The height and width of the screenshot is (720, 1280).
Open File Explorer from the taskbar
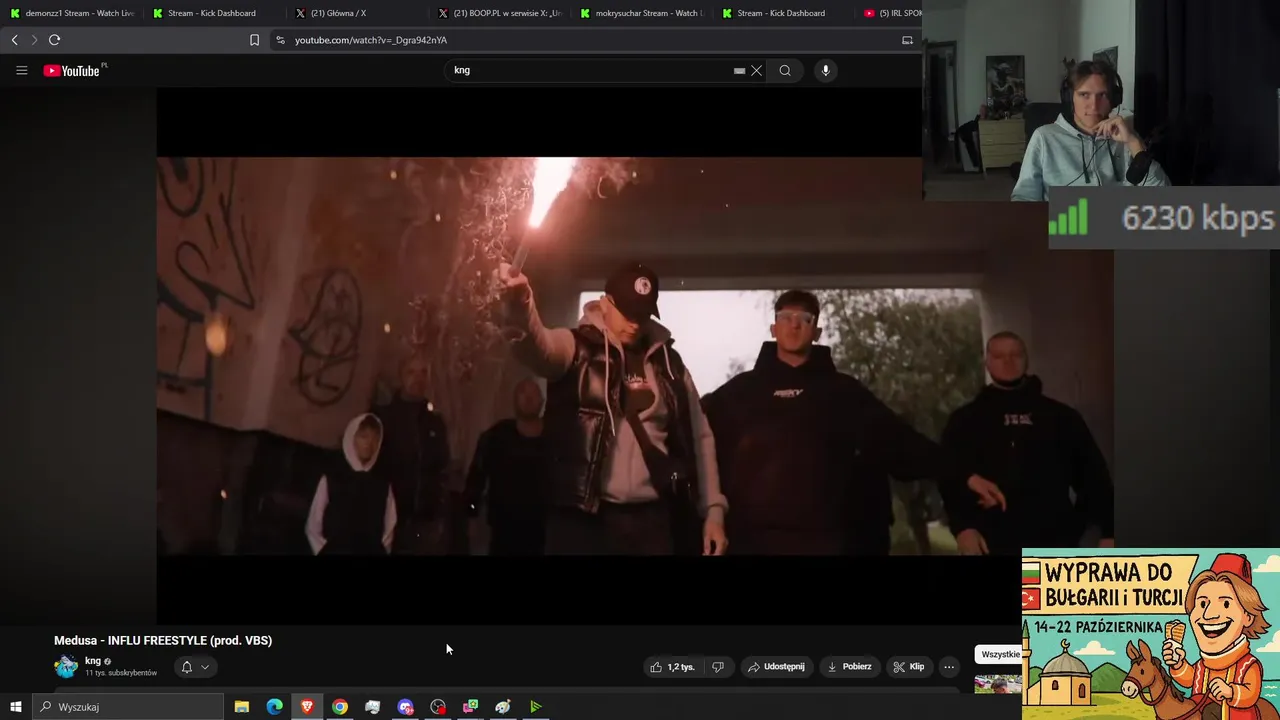click(242, 707)
